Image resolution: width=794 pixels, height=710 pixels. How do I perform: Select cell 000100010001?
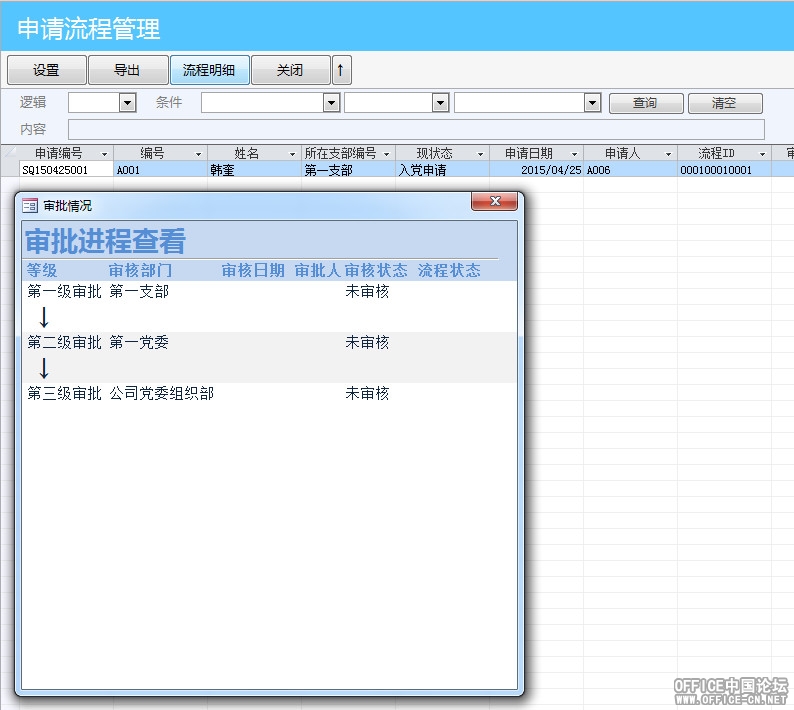(724, 170)
